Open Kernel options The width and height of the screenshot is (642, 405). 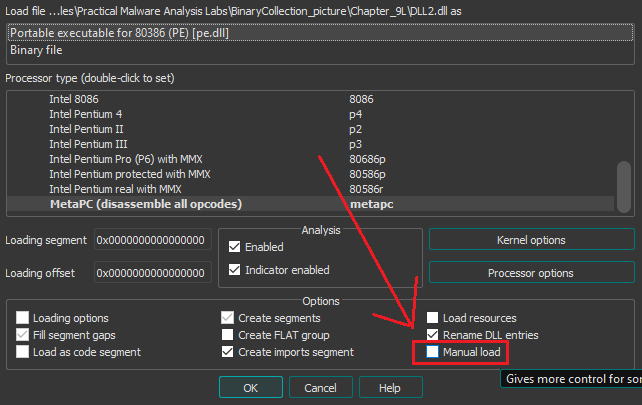pyautogui.click(x=531, y=240)
